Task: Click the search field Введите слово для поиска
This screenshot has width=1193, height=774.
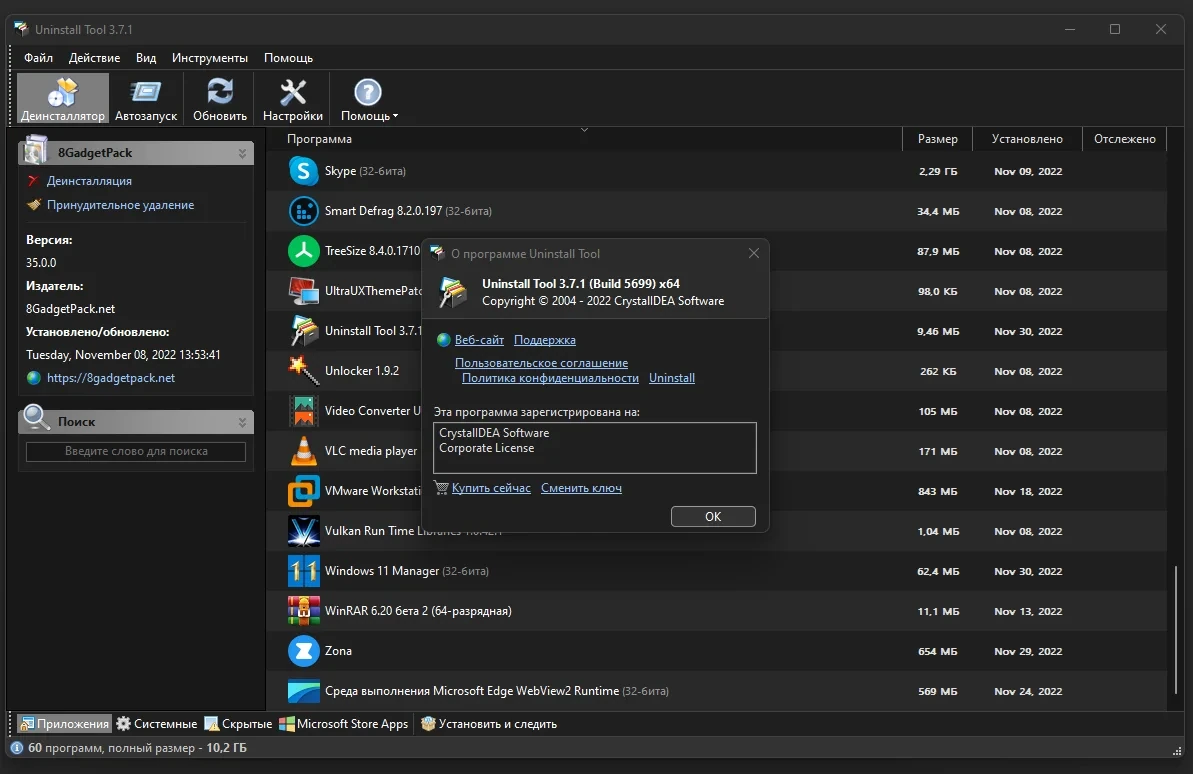Action: click(136, 451)
